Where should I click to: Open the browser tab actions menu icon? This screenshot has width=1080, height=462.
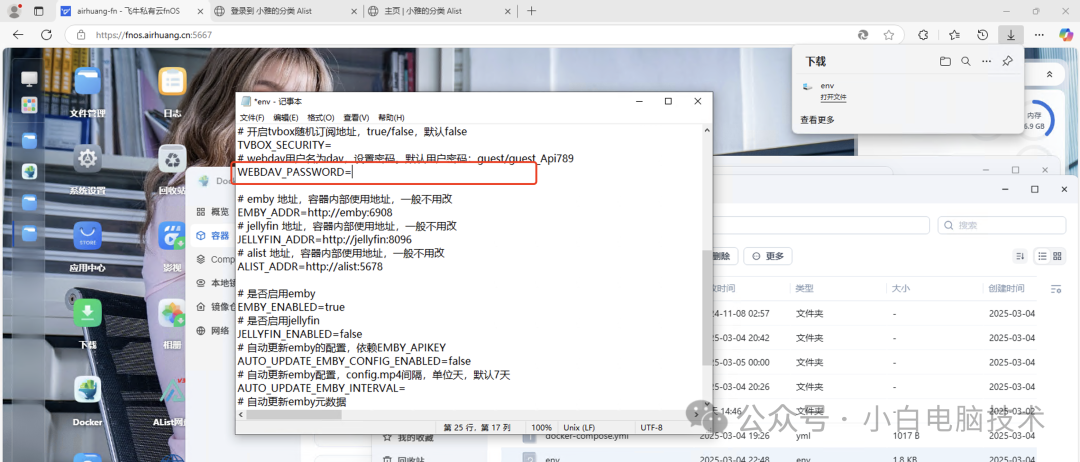[x=39, y=11]
